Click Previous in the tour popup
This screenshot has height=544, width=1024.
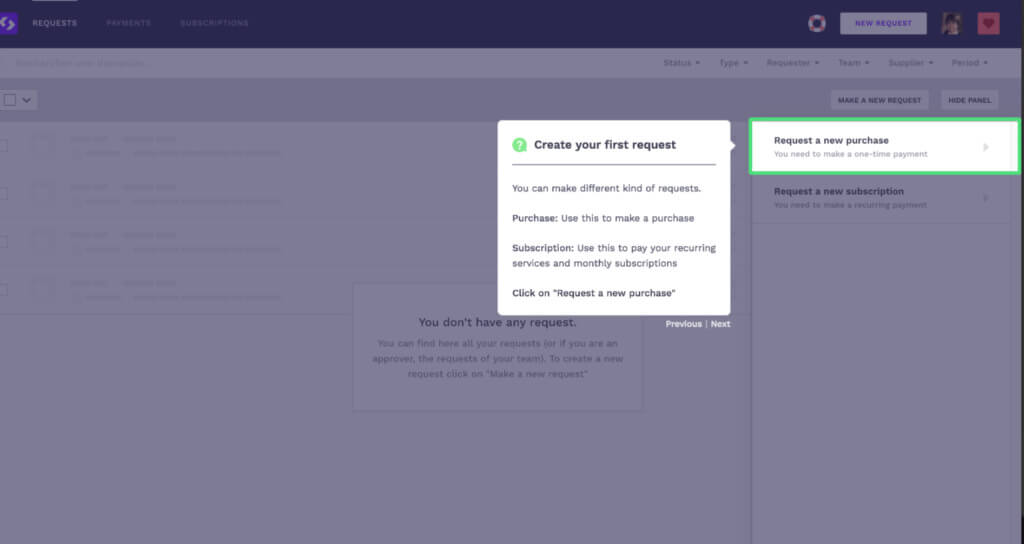[x=683, y=324]
